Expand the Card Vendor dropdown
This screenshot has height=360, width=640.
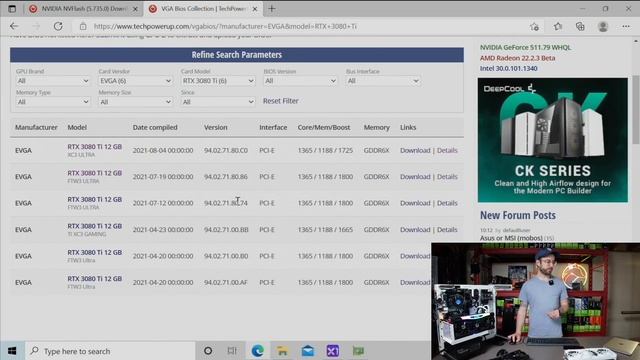coord(135,81)
